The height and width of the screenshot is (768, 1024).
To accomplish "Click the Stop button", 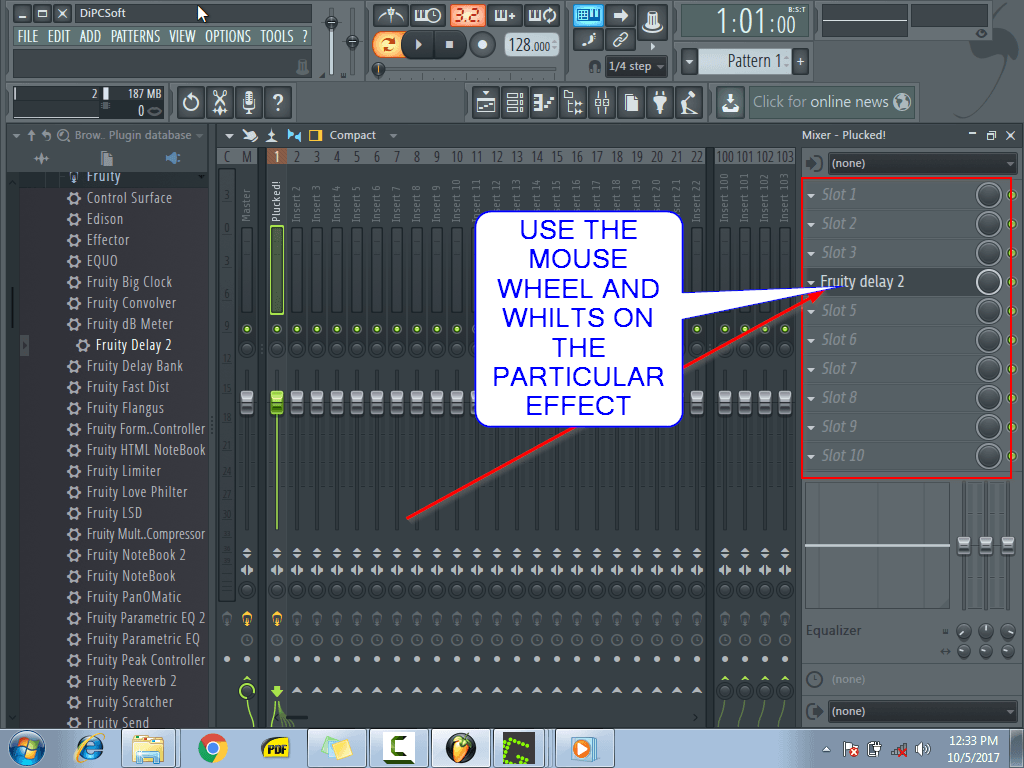I will (x=449, y=44).
